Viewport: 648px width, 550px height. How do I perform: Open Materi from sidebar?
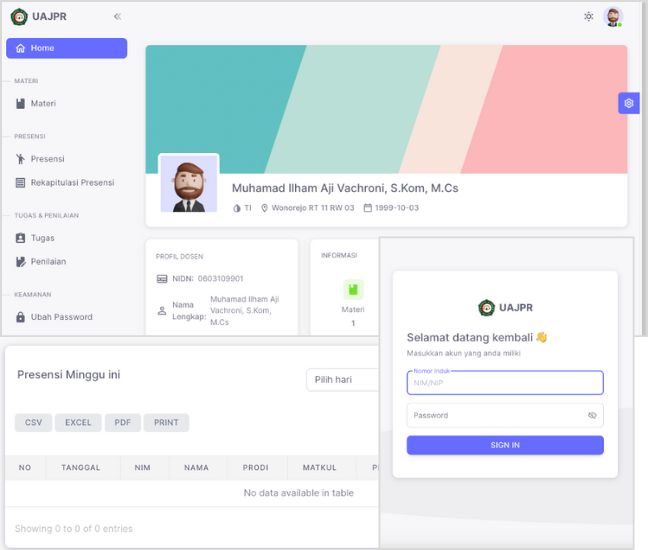pyautogui.click(x=42, y=103)
